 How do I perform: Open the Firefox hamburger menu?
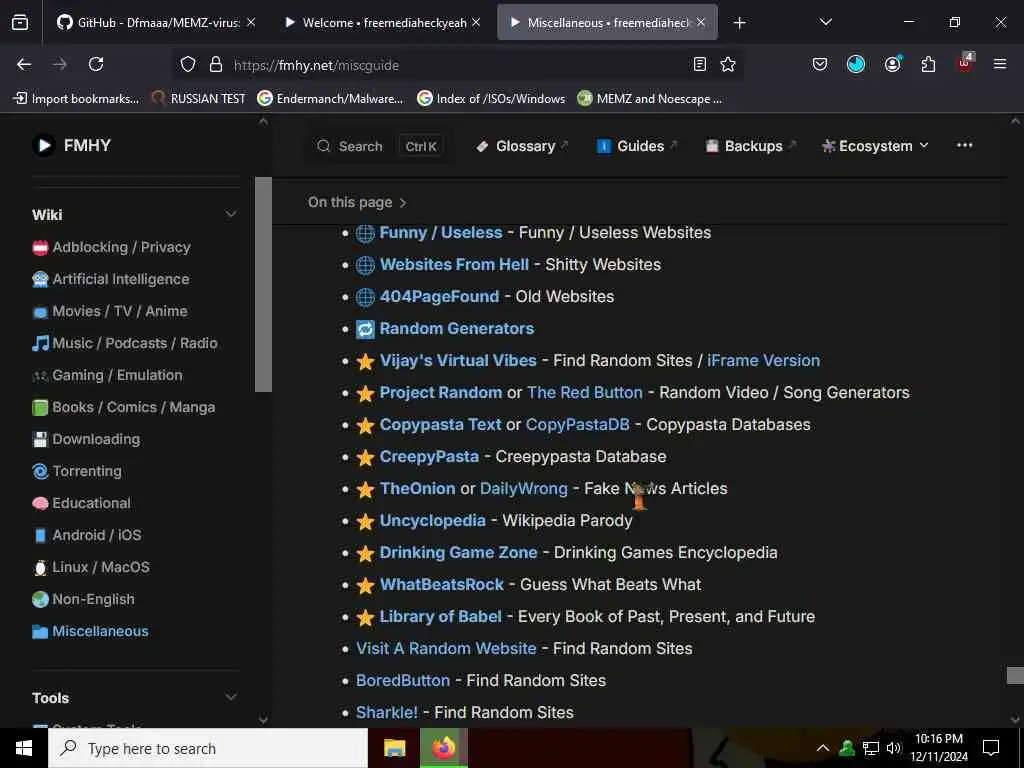pyautogui.click(x=1000, y=64)
